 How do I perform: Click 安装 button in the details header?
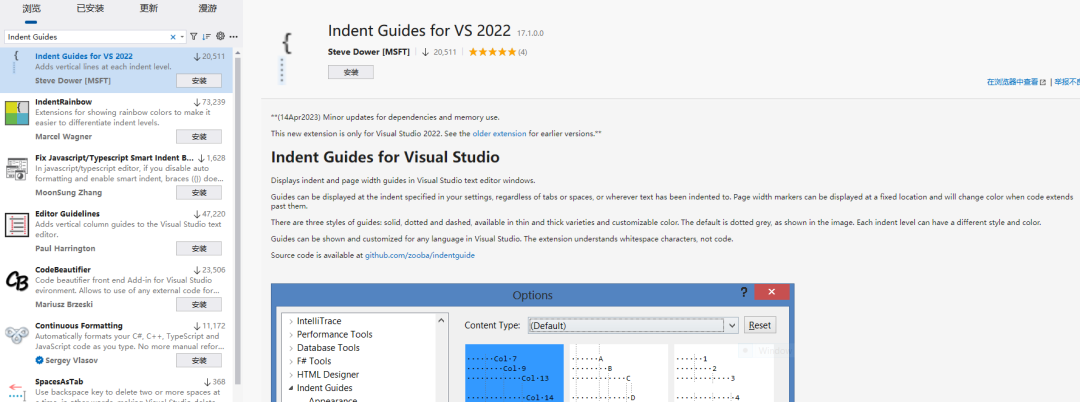click(x=351, y=72)
